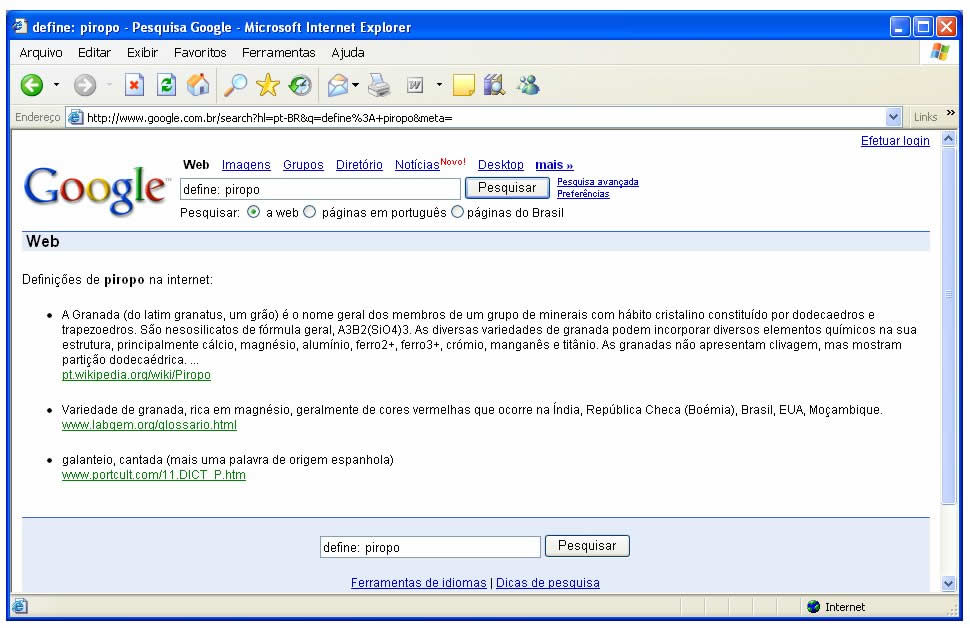Screen dimensions: 970x628
Task: Launch the Messenger people icon
Action: point(528,85)
